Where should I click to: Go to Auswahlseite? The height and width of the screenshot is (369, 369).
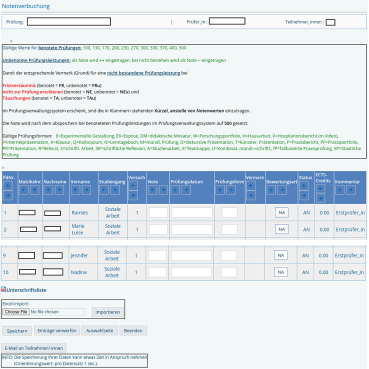pos(100,331)
